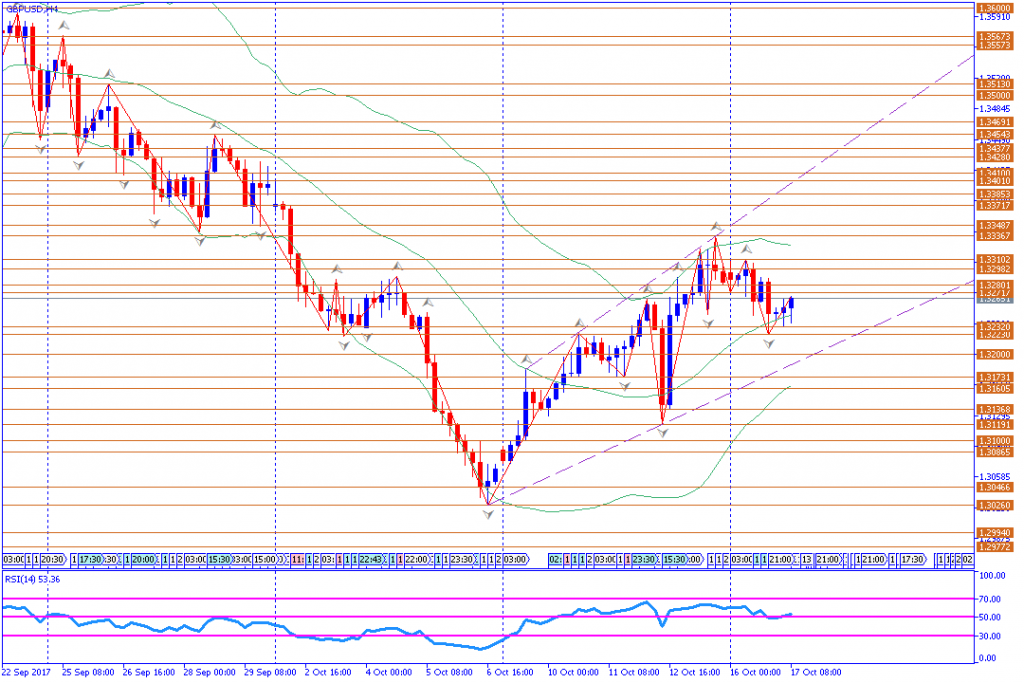Select the up fractal arrow at the 12 Oct peak
Image resolution: width=1024 pixels, height=683 pixels.
click(717, 227)
